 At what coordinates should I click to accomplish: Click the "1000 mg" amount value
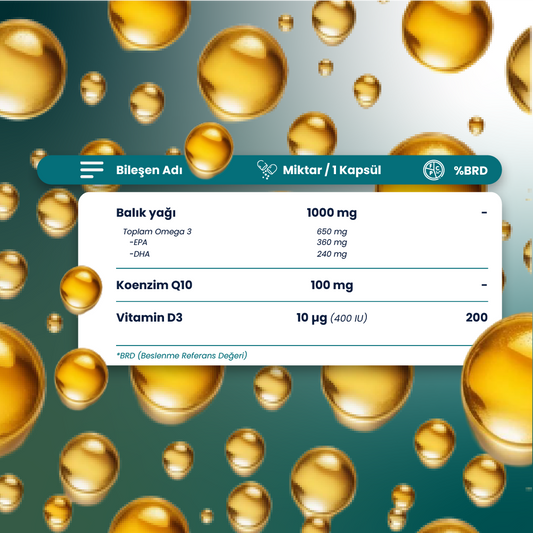[x=332, y=213]
